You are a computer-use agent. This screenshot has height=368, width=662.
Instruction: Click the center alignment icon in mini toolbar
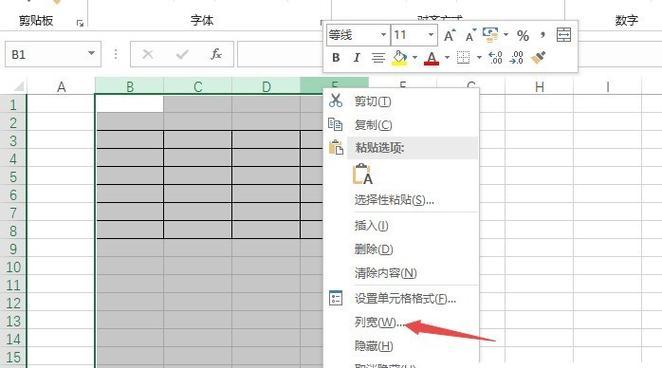pos(378,57)
